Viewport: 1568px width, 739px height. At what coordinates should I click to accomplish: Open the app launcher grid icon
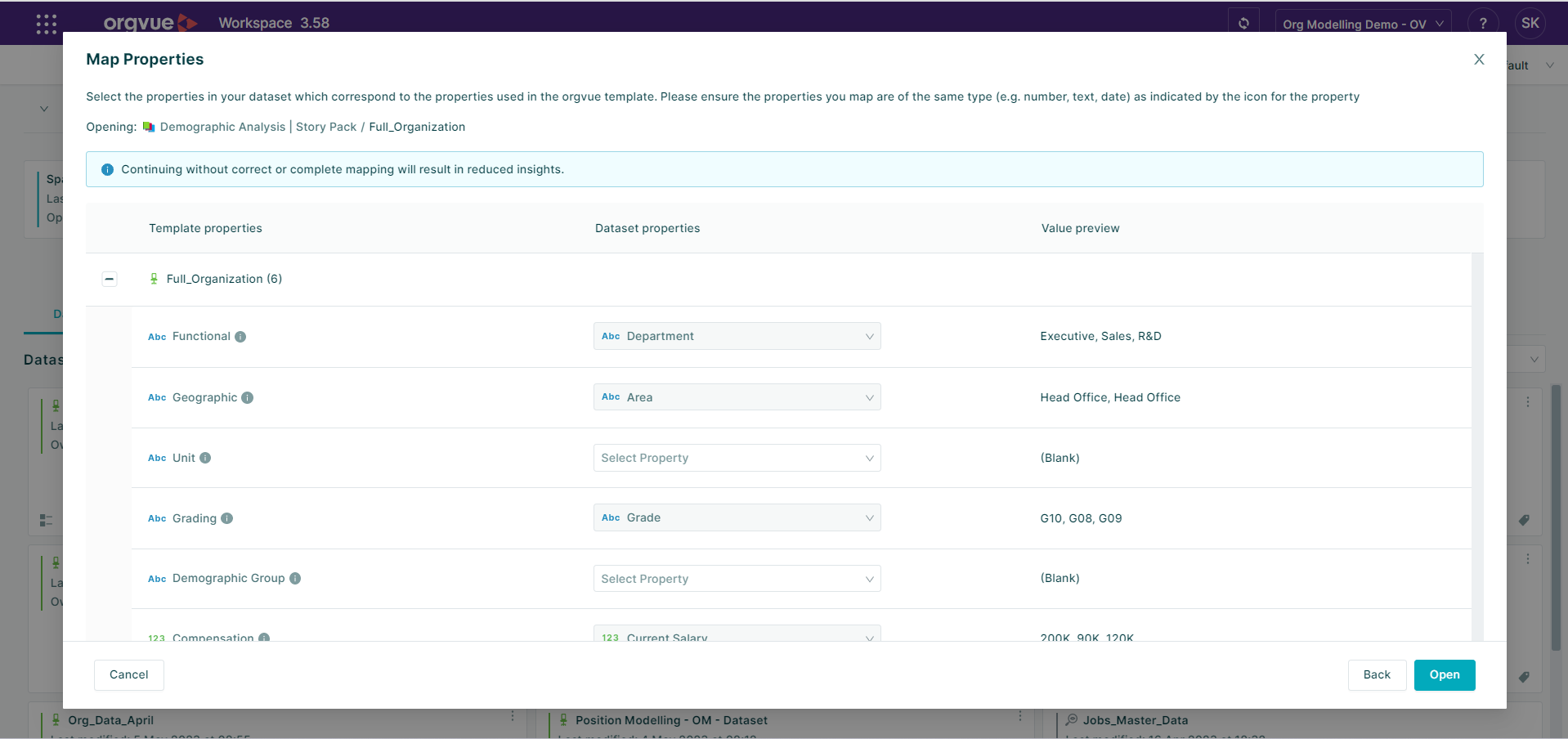pyautogui.click(x=47, y=24)
